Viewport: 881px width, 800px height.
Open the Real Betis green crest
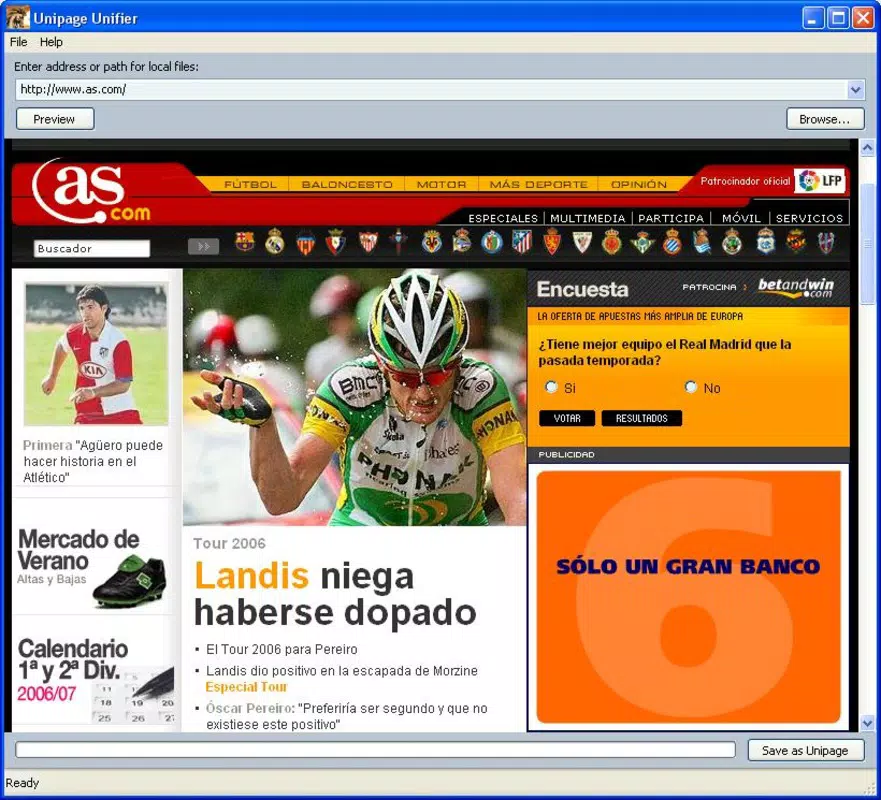(642, 242)
